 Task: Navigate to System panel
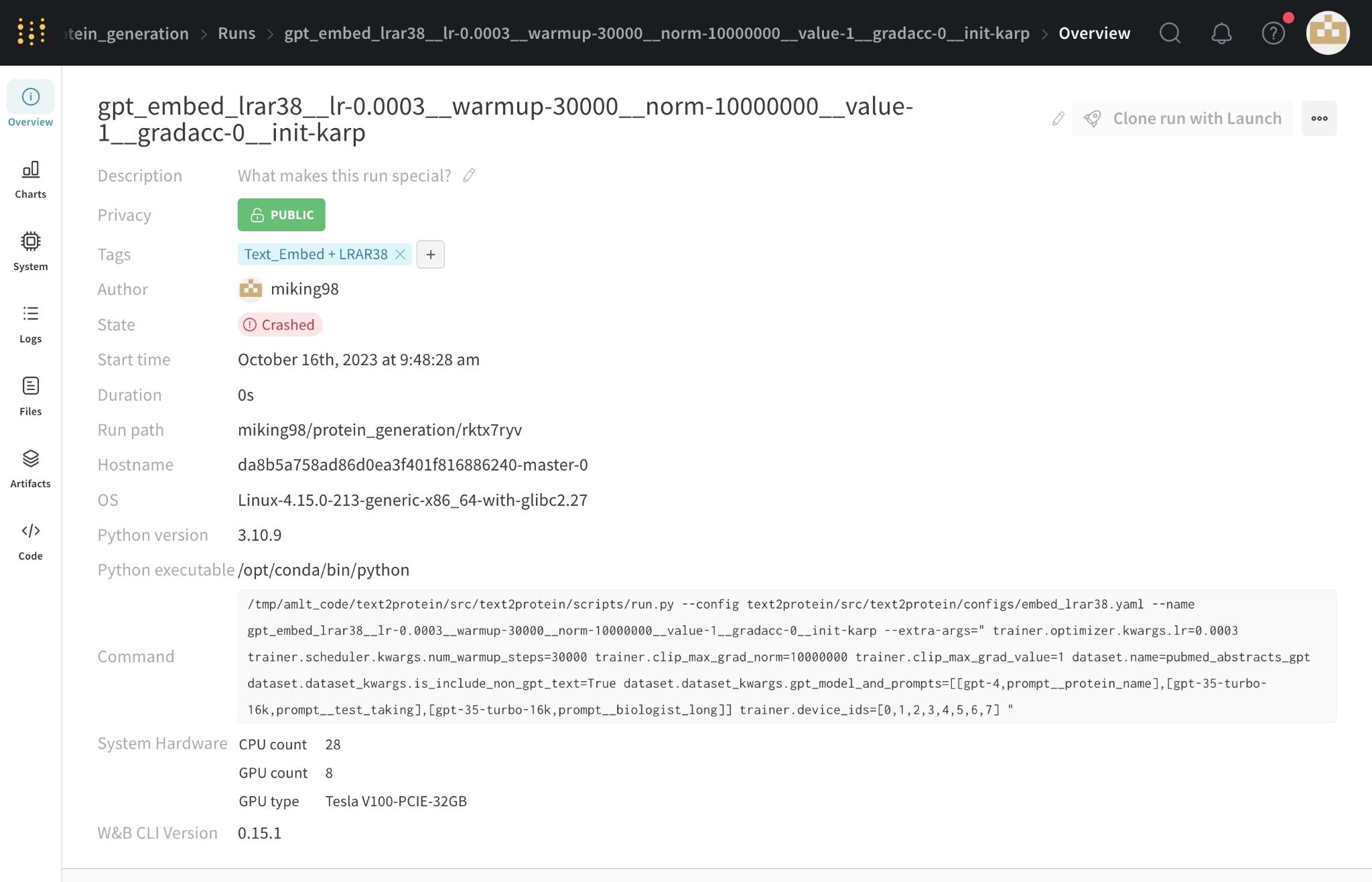(30, 250)
